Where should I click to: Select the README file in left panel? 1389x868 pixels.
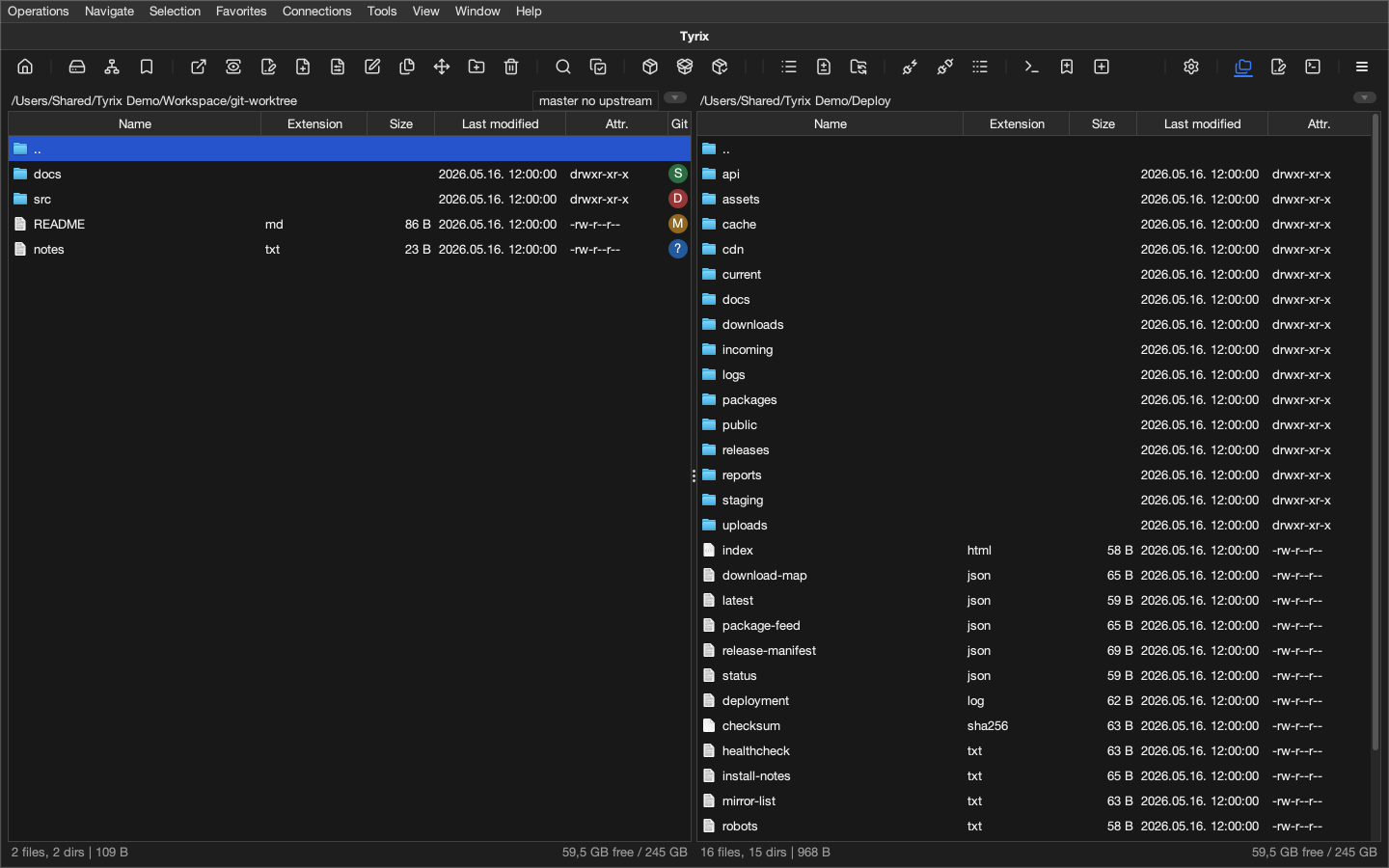(x=349, y=224)
